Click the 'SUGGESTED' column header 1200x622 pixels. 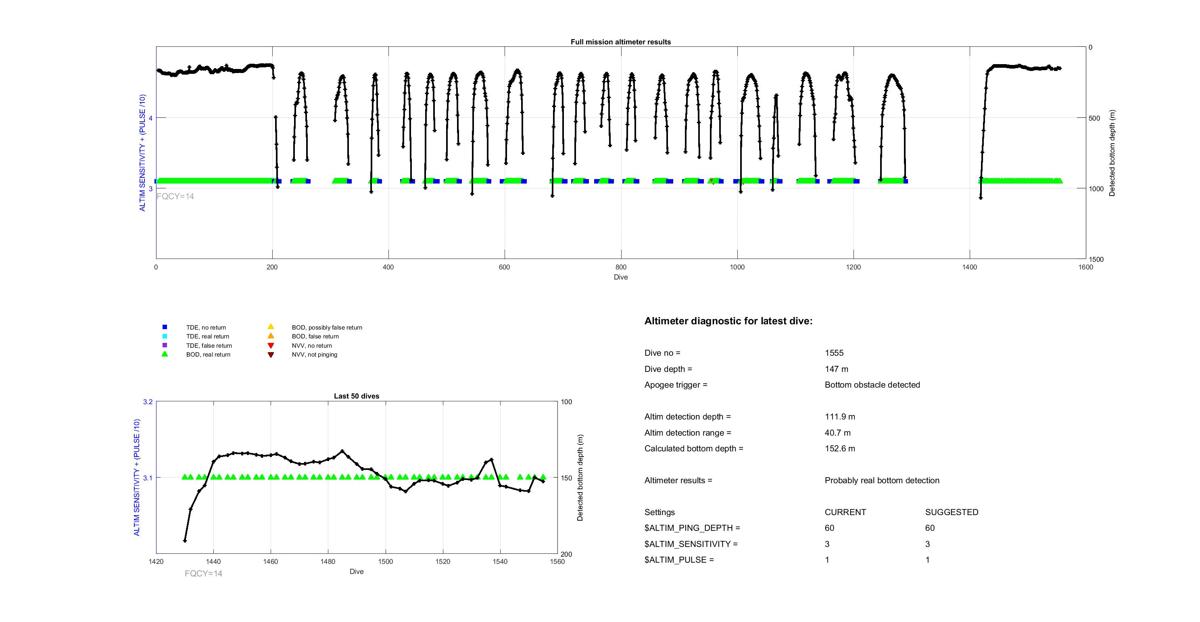tap(952, 512)
